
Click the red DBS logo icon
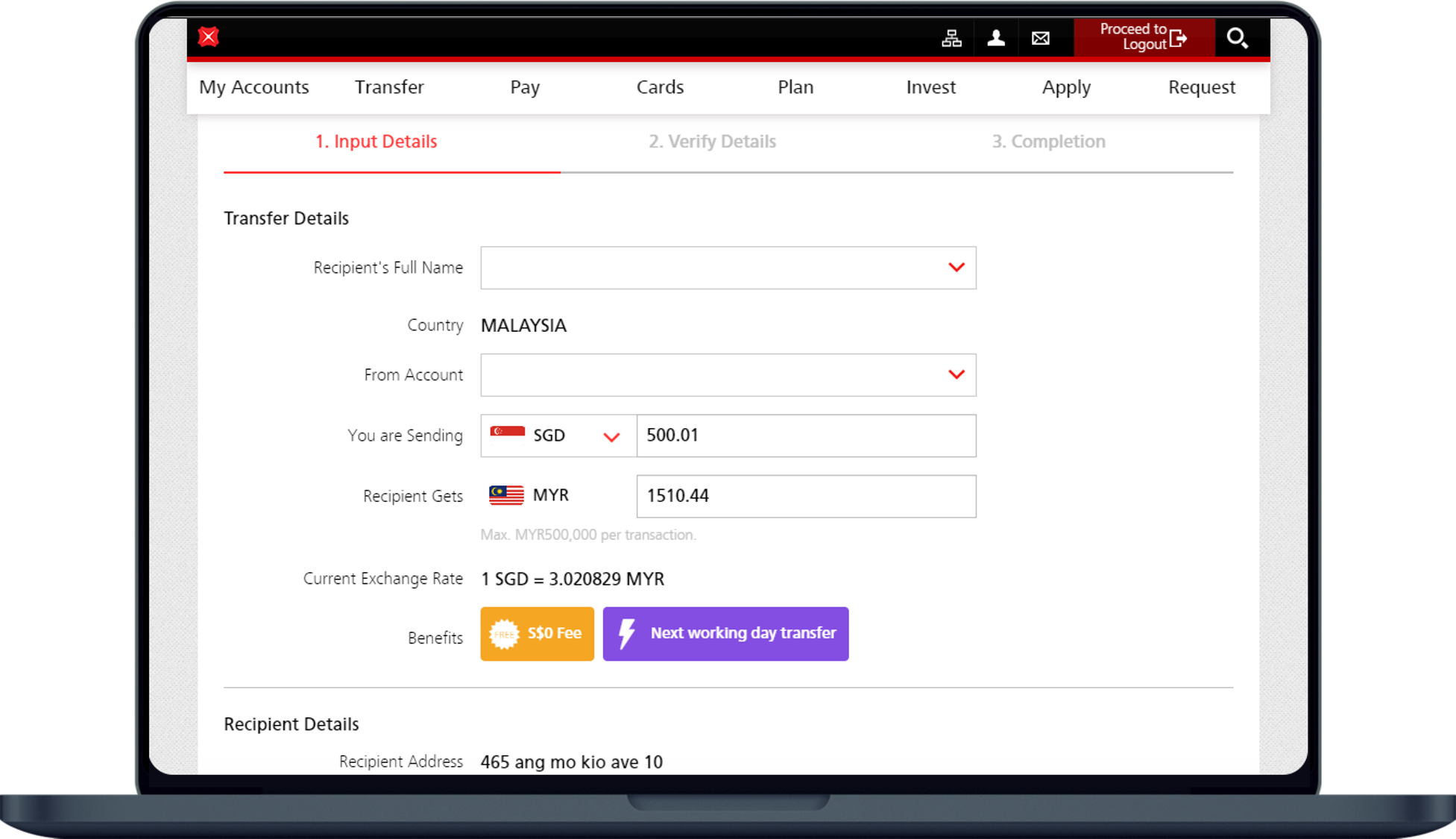click(x=209, y=37)
